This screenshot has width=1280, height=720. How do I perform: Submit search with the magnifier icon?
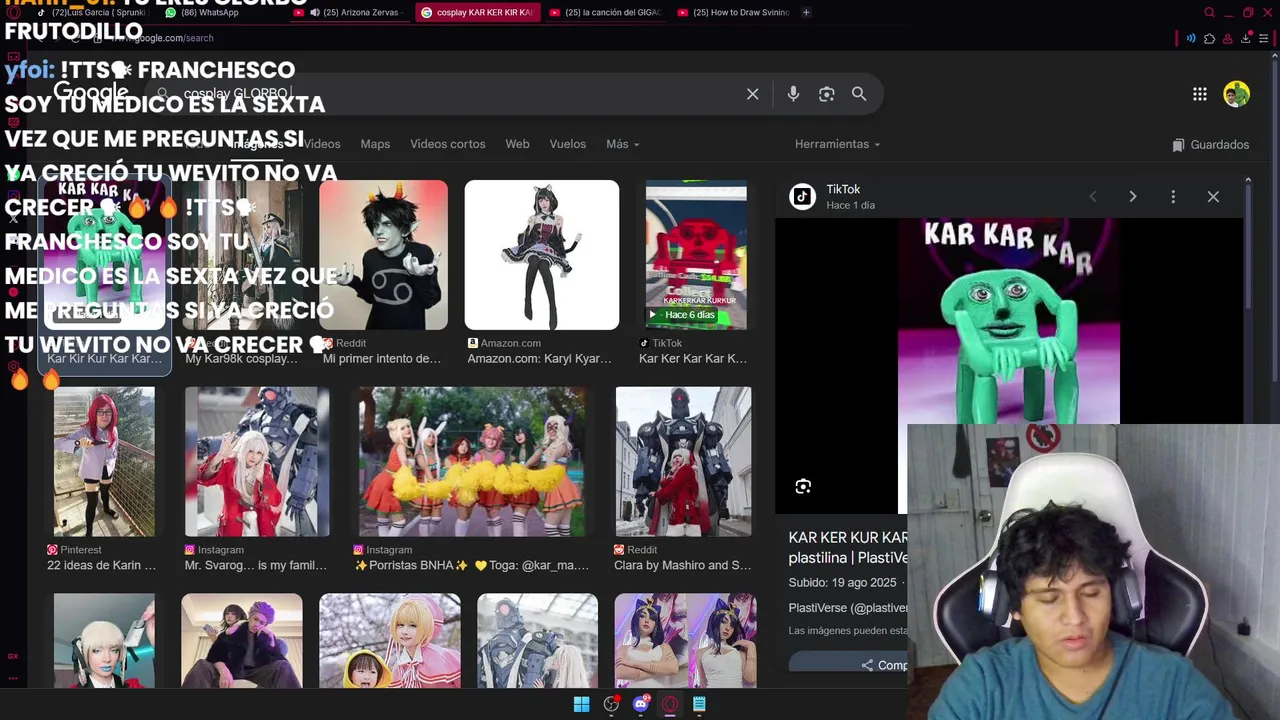pos(859,94)
